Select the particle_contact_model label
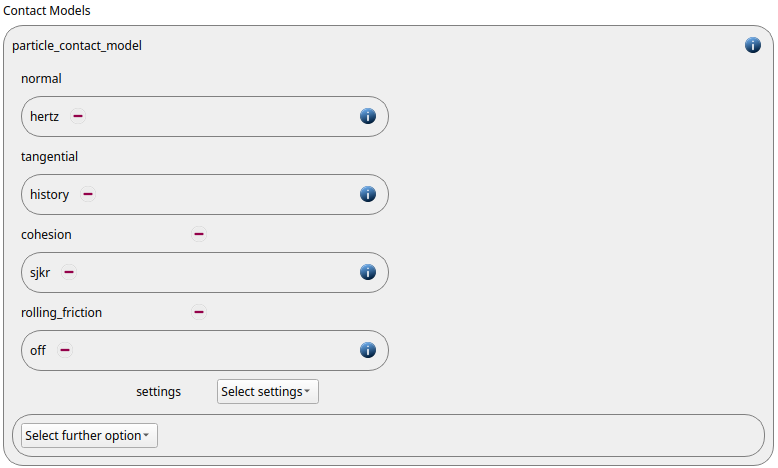778x468 pixels. click(77, 46)
